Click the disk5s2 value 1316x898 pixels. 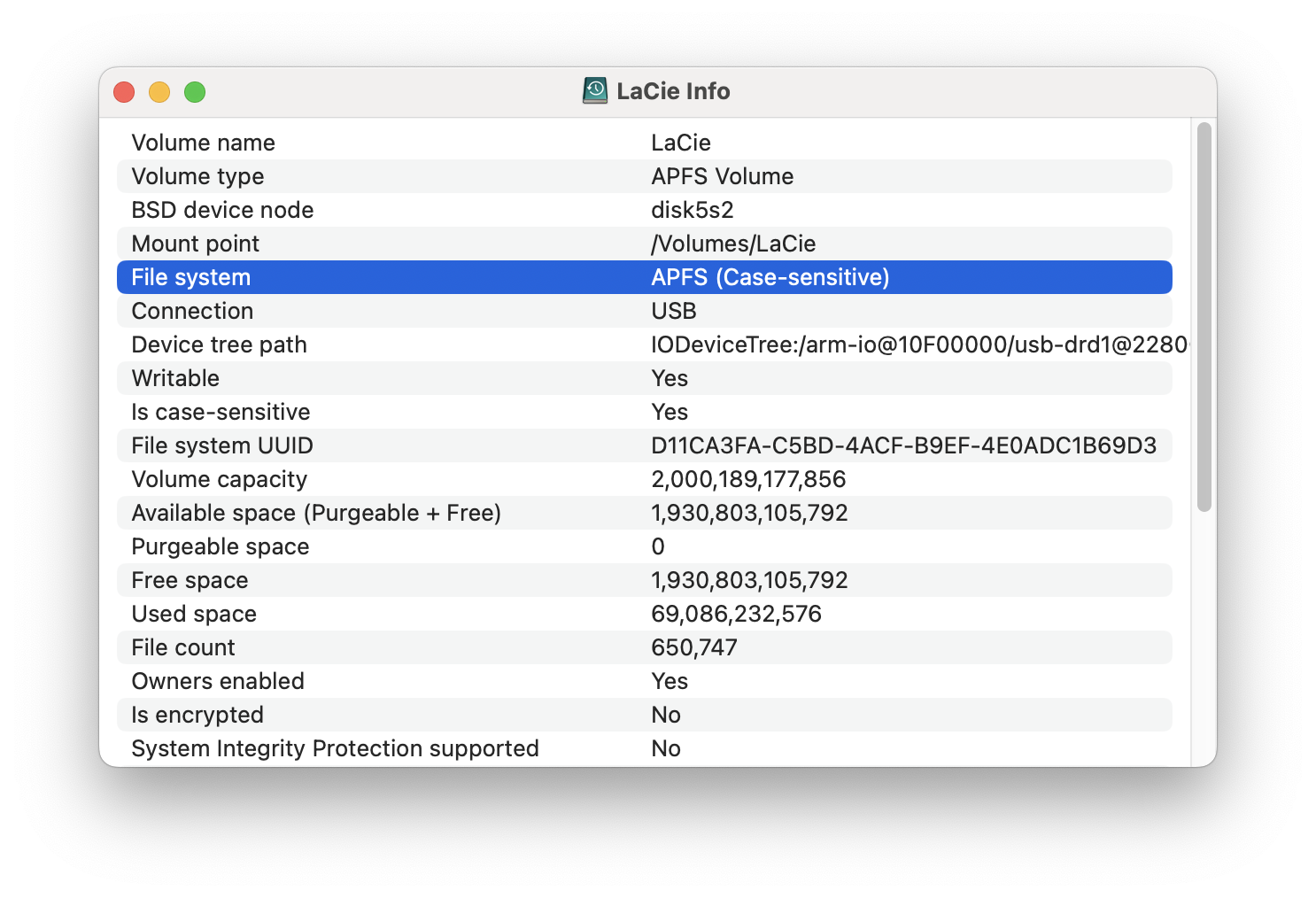(693, 210)
